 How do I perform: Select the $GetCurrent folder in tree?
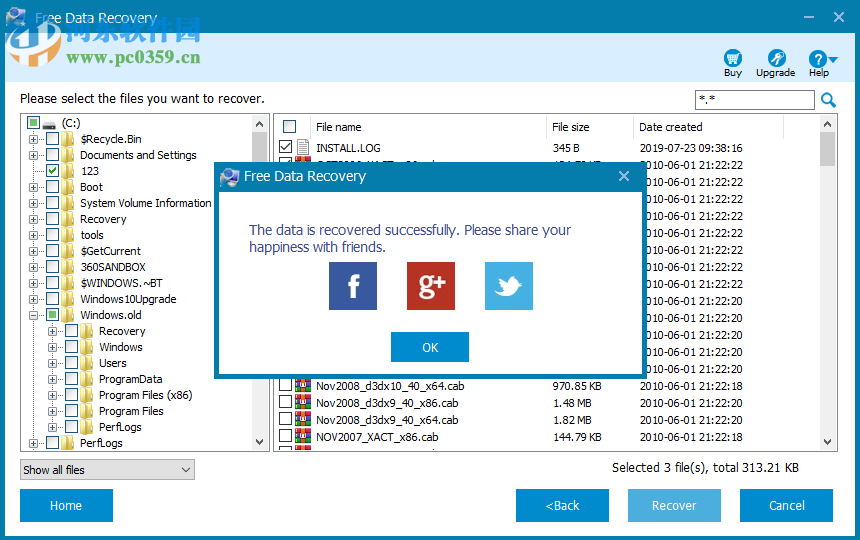[x=111, y=251]
